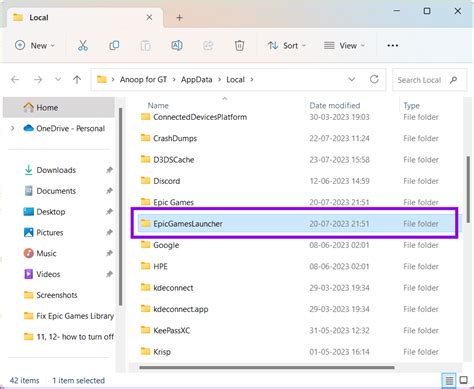Click the Cut scissors icon
474x389 pixels.
point(83,45)
